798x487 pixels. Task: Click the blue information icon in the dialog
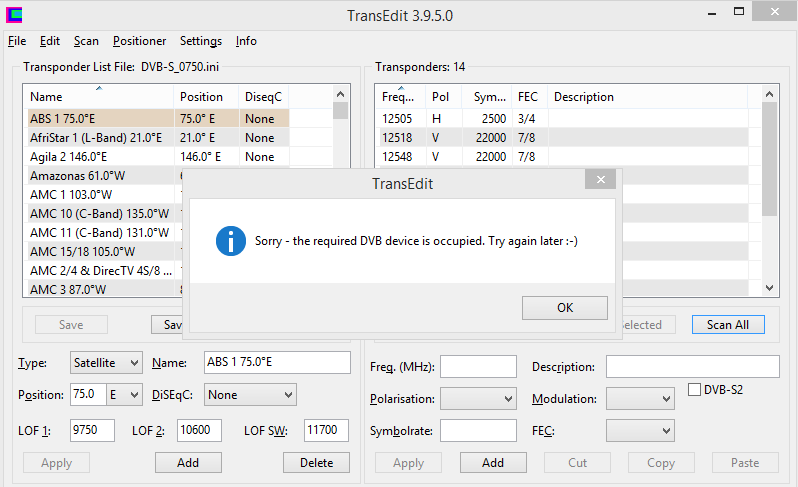[231, 241]
